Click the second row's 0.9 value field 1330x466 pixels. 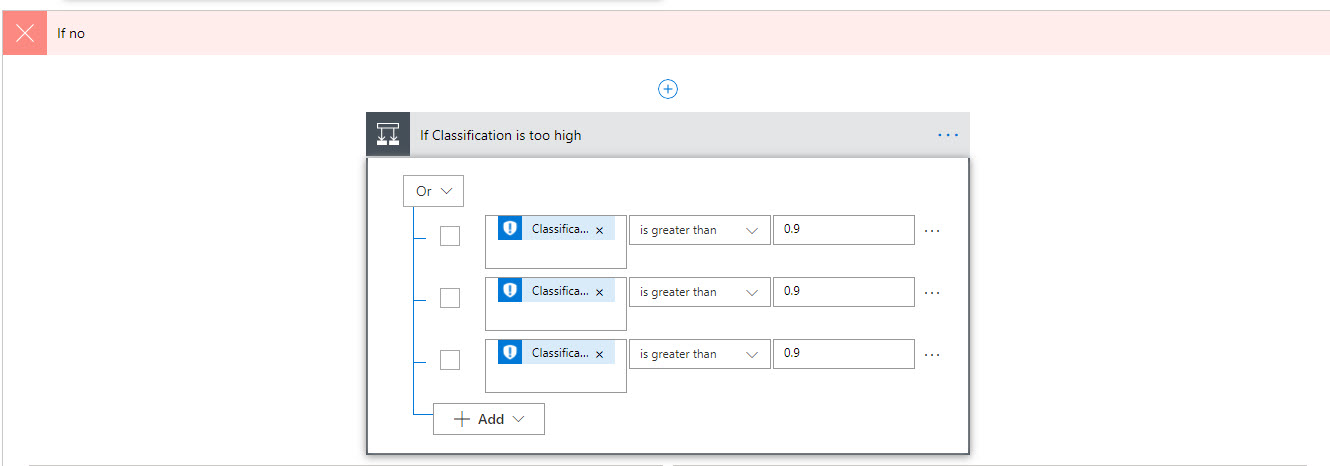[x=843, y=292]
